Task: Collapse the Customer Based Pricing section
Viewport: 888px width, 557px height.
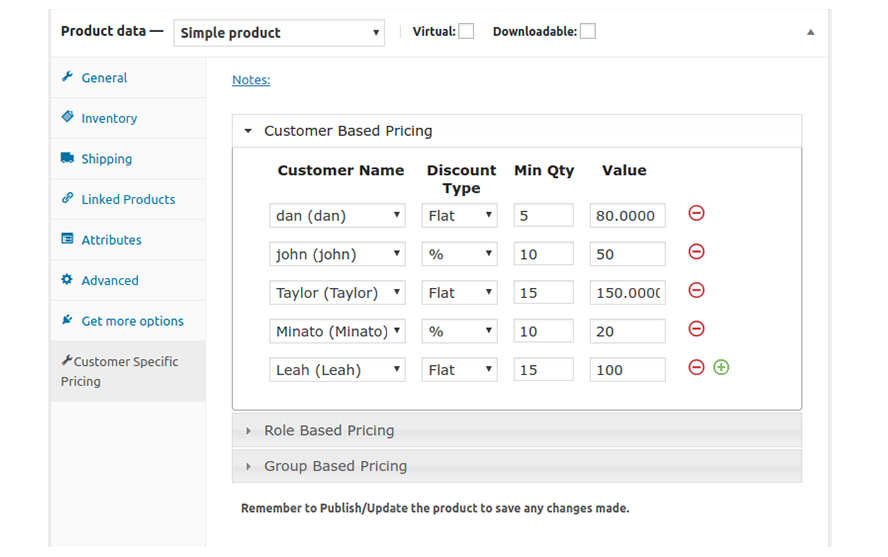Action: 347,131
